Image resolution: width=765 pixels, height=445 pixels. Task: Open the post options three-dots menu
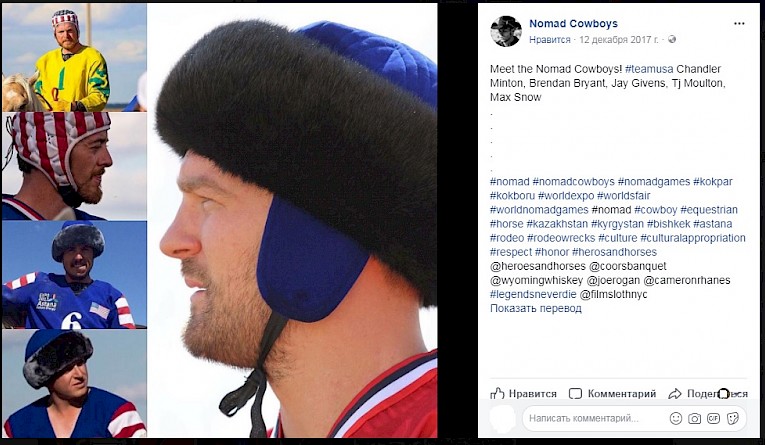739,23
